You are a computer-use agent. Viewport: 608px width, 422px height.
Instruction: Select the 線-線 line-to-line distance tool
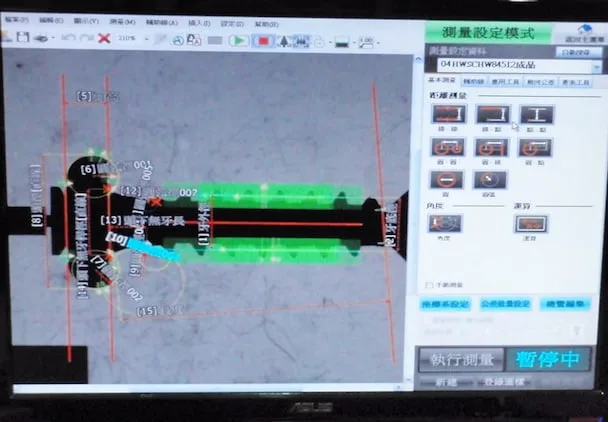pos(449,114)
